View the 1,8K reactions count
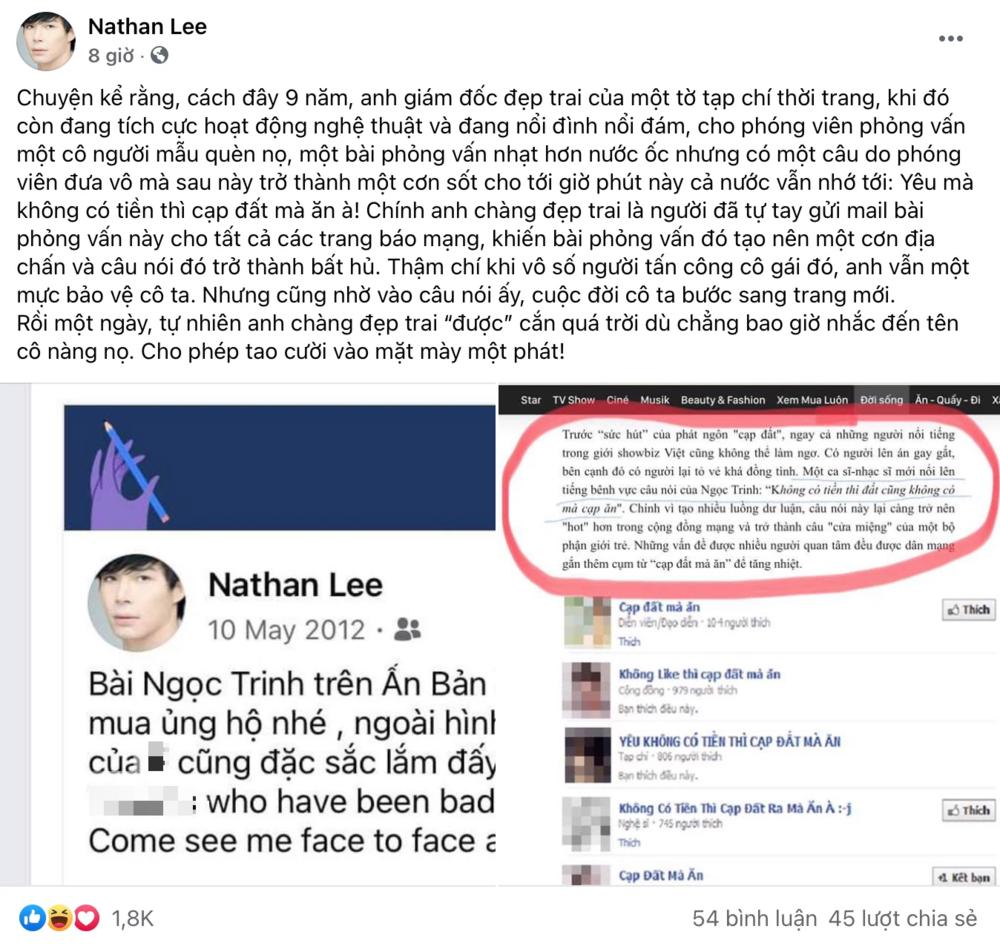 [133, 918]
